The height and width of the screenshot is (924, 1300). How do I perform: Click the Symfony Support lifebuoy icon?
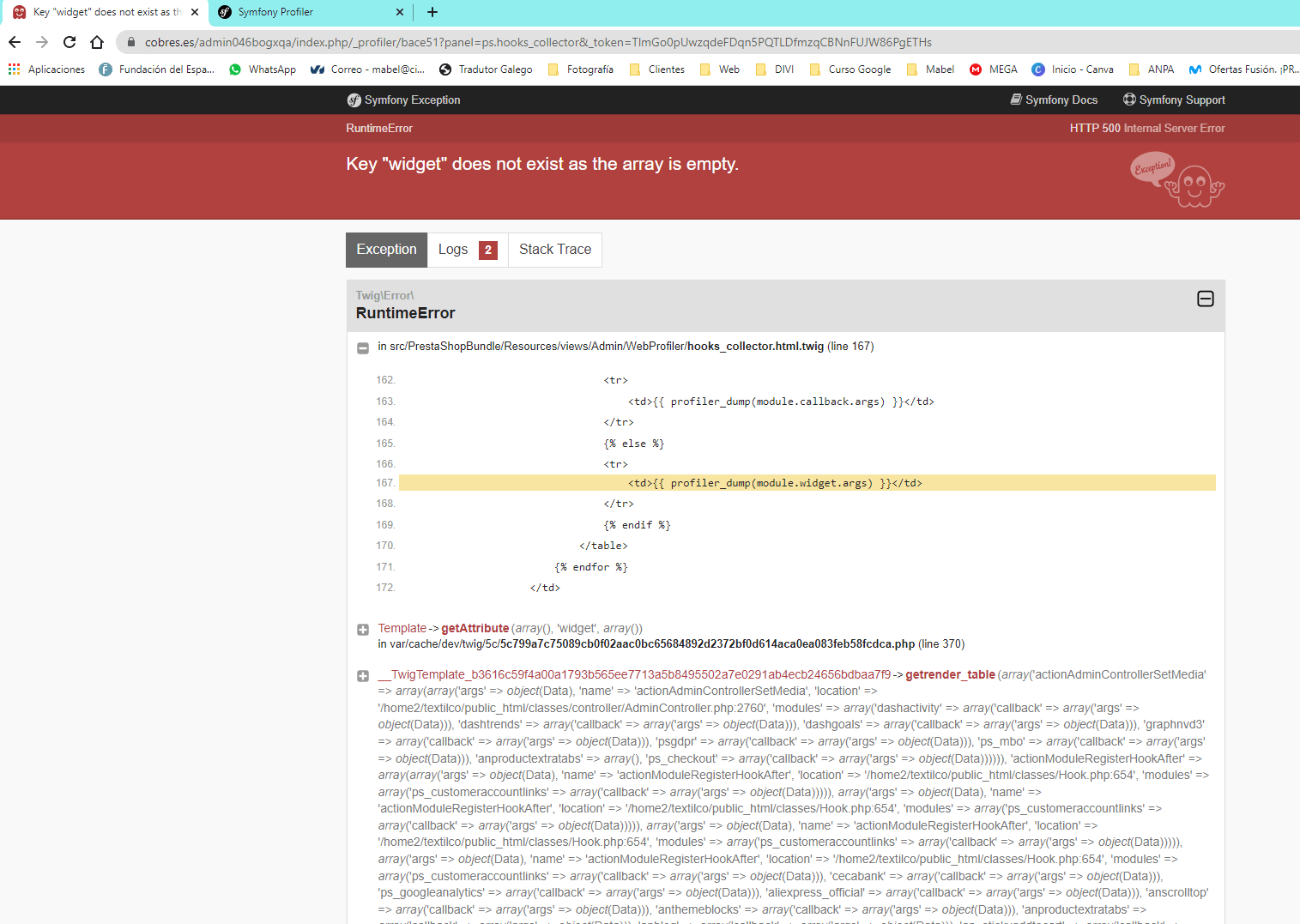(x=1129, y=100)
